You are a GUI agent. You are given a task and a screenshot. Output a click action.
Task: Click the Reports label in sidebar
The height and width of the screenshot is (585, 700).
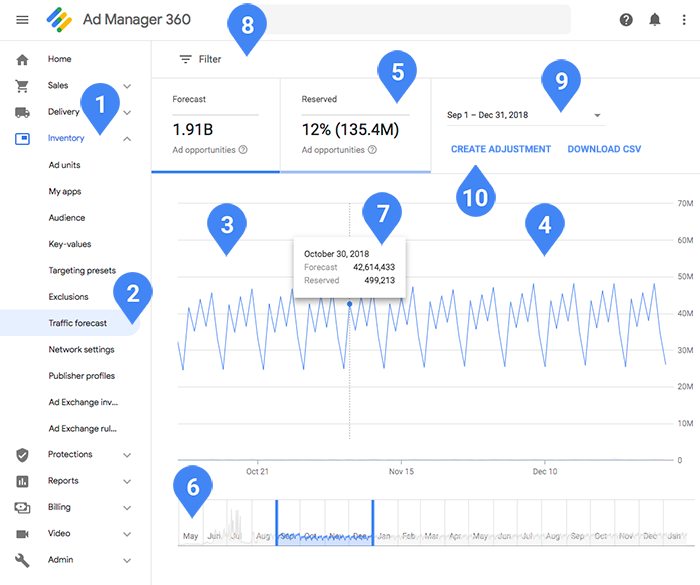pos(63,481)
